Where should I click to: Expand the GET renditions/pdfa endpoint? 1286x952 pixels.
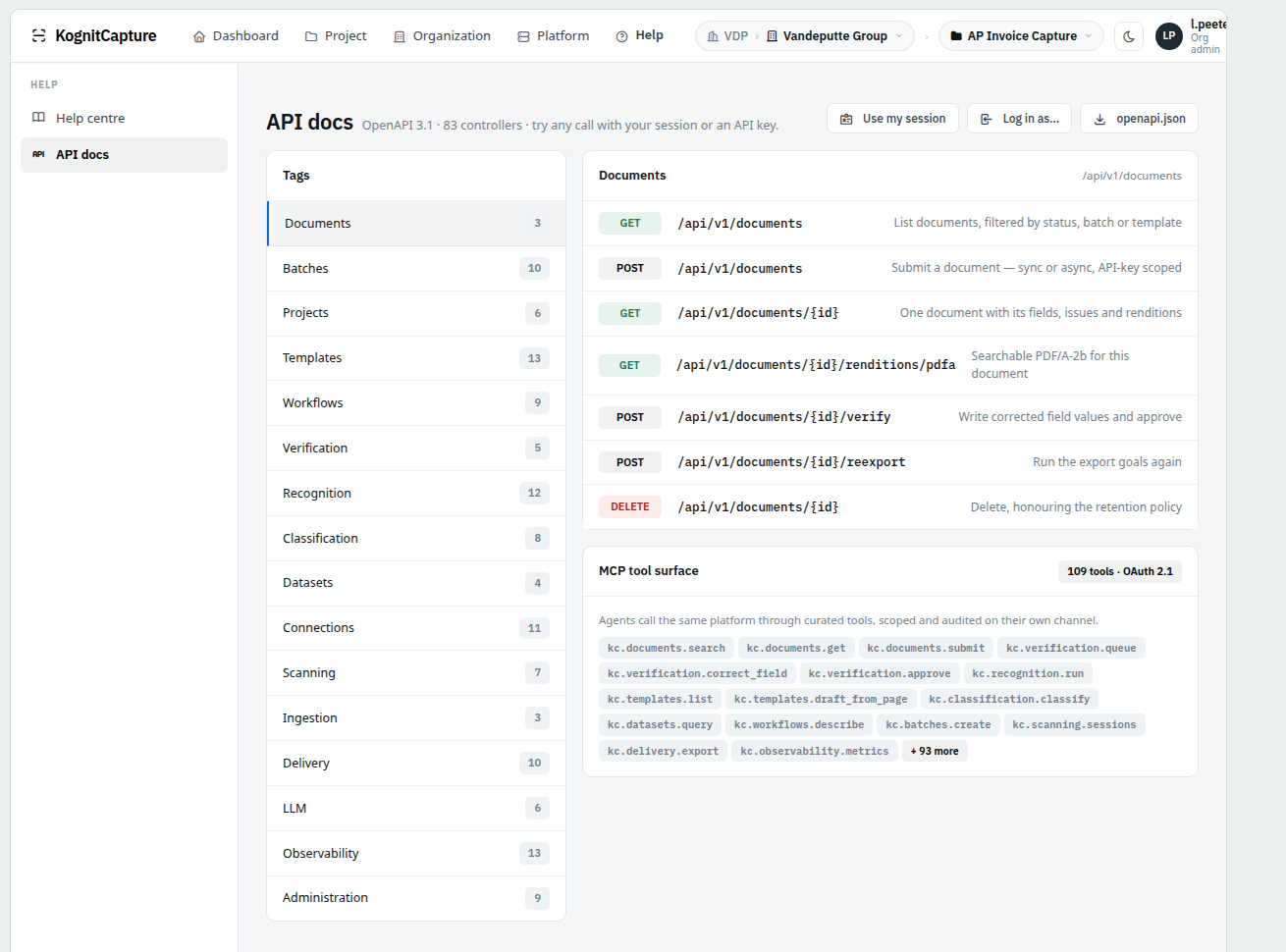pos(890,365)
